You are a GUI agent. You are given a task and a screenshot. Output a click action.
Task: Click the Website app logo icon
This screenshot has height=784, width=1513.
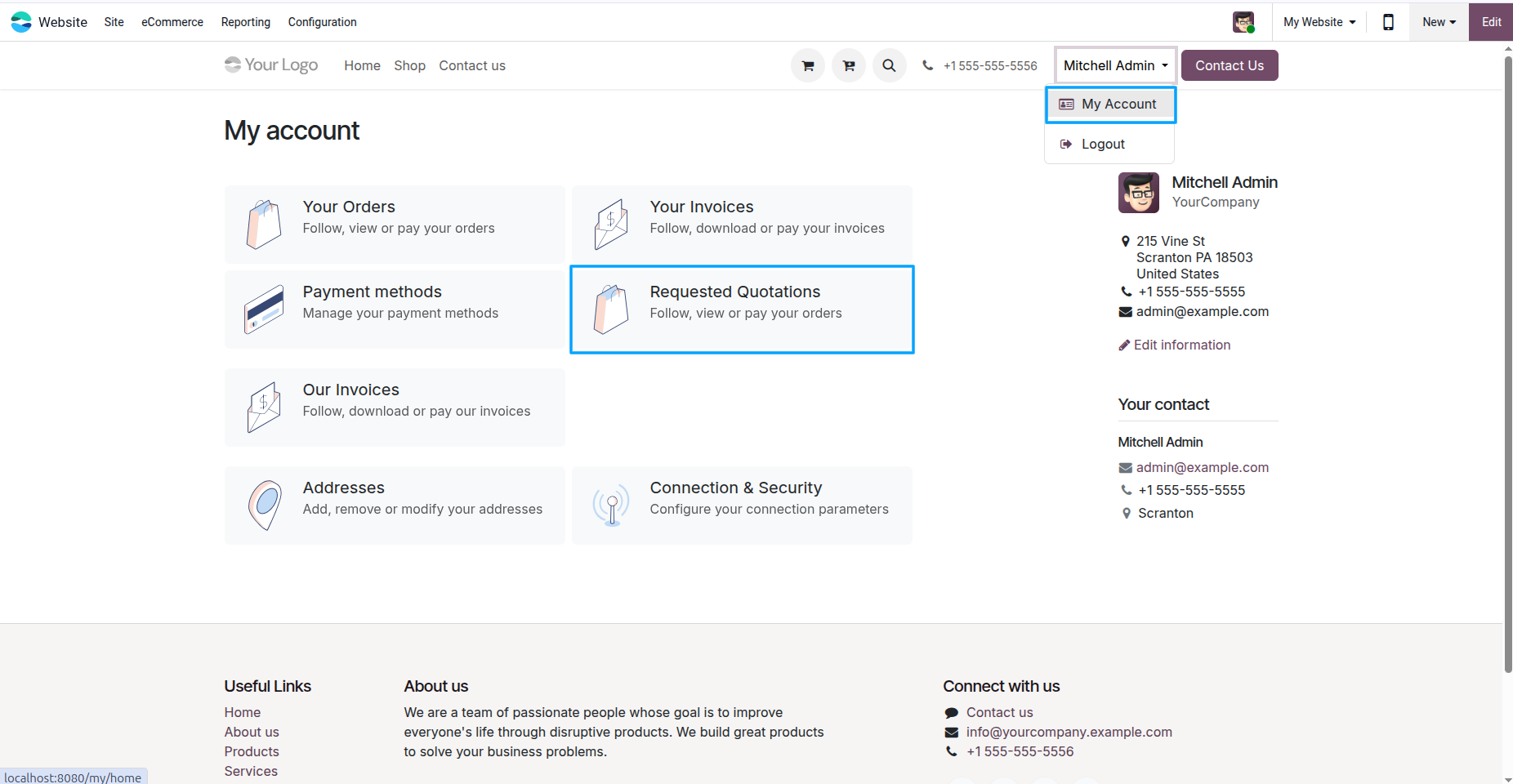point(21,21)
